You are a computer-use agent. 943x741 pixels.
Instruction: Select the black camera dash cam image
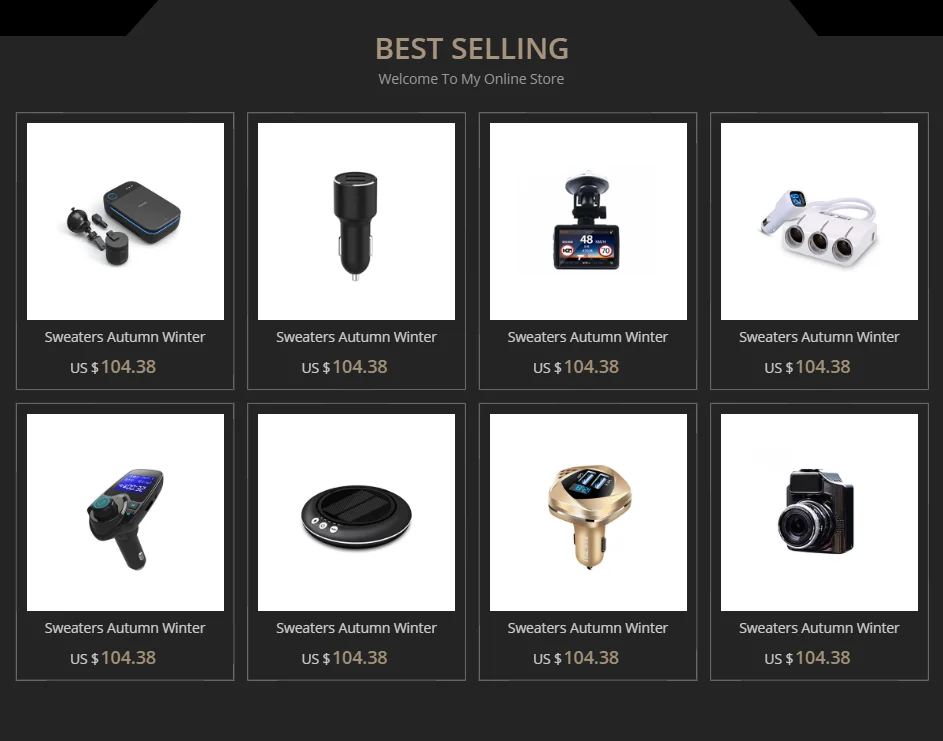pyautogui.click(x=819, y=512)
